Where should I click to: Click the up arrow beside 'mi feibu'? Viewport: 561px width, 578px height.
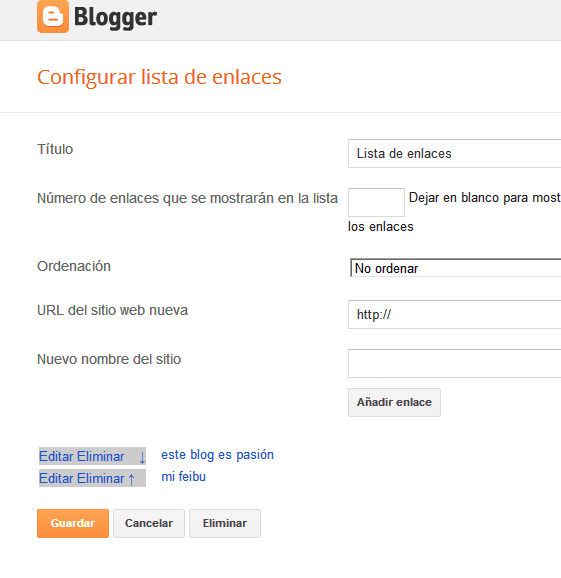coord(131,479)
